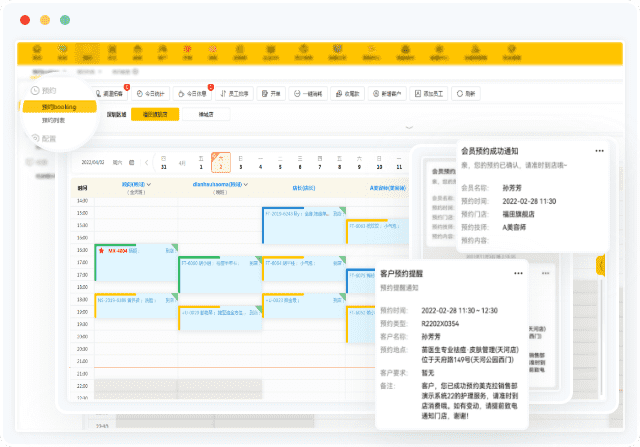This screenshot has width=640, height=447.
Task: Open the FT-2019-6243 appointment block
Action: coord(304,225)
